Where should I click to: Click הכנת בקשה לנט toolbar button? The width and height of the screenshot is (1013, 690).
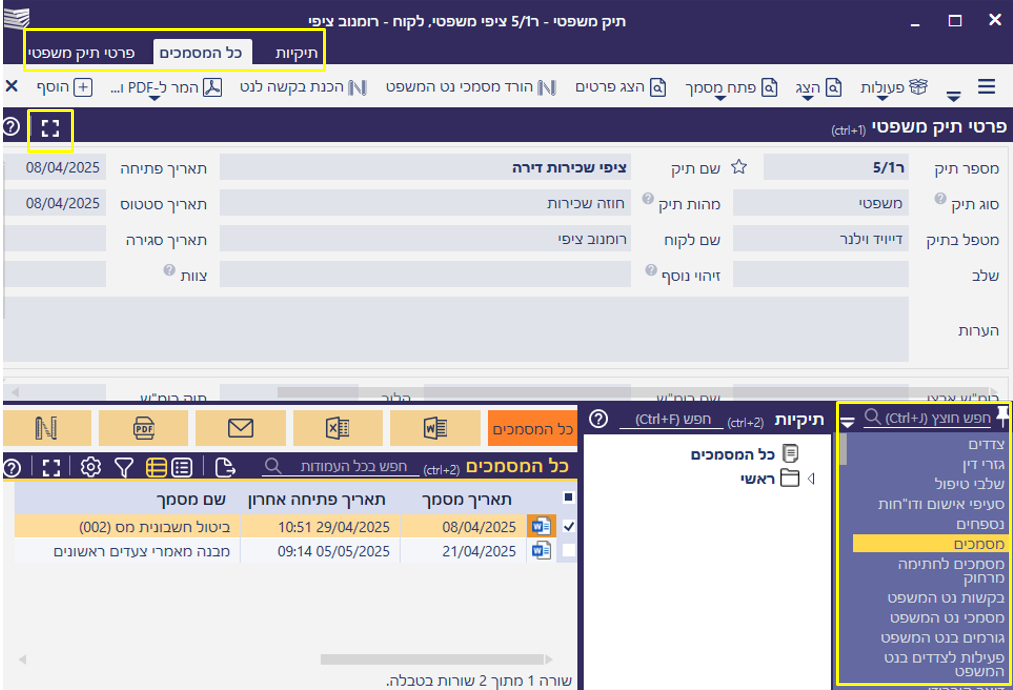(x=303, y=87)
